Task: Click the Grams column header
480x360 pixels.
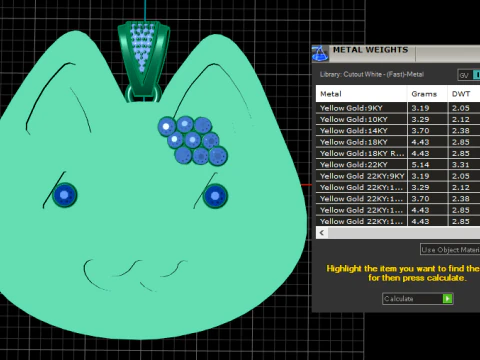Action: (x=427, y=94)
